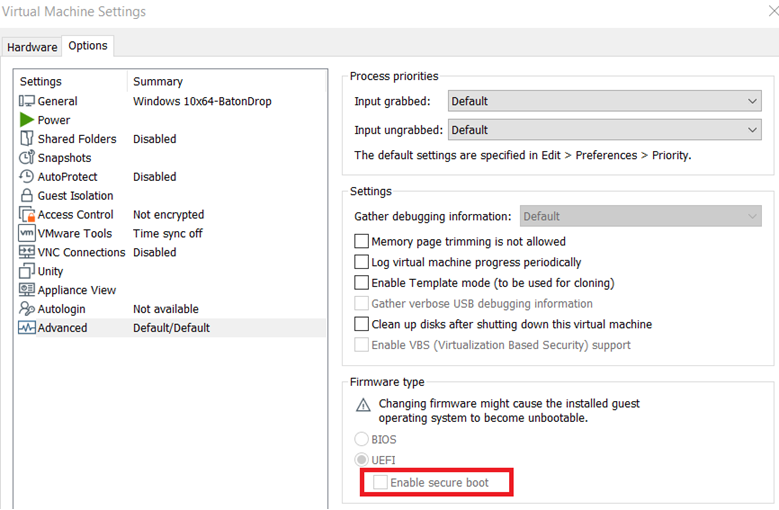The width and height of the screenshot is (779, 510).
Task: Select VMware Tools setting row
Action: coord(170,233)
